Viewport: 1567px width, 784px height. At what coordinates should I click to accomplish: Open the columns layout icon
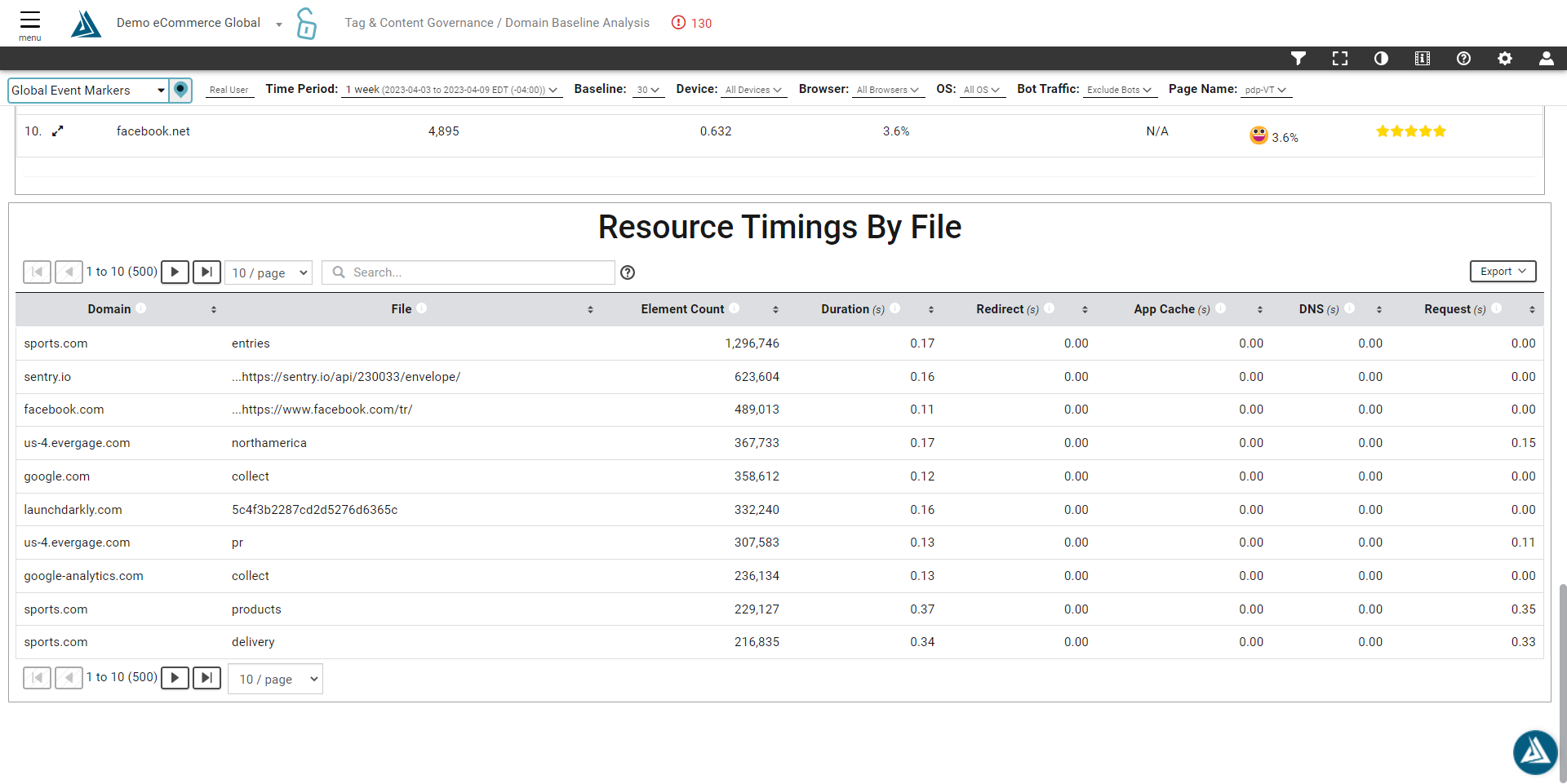click(1423, 58)
